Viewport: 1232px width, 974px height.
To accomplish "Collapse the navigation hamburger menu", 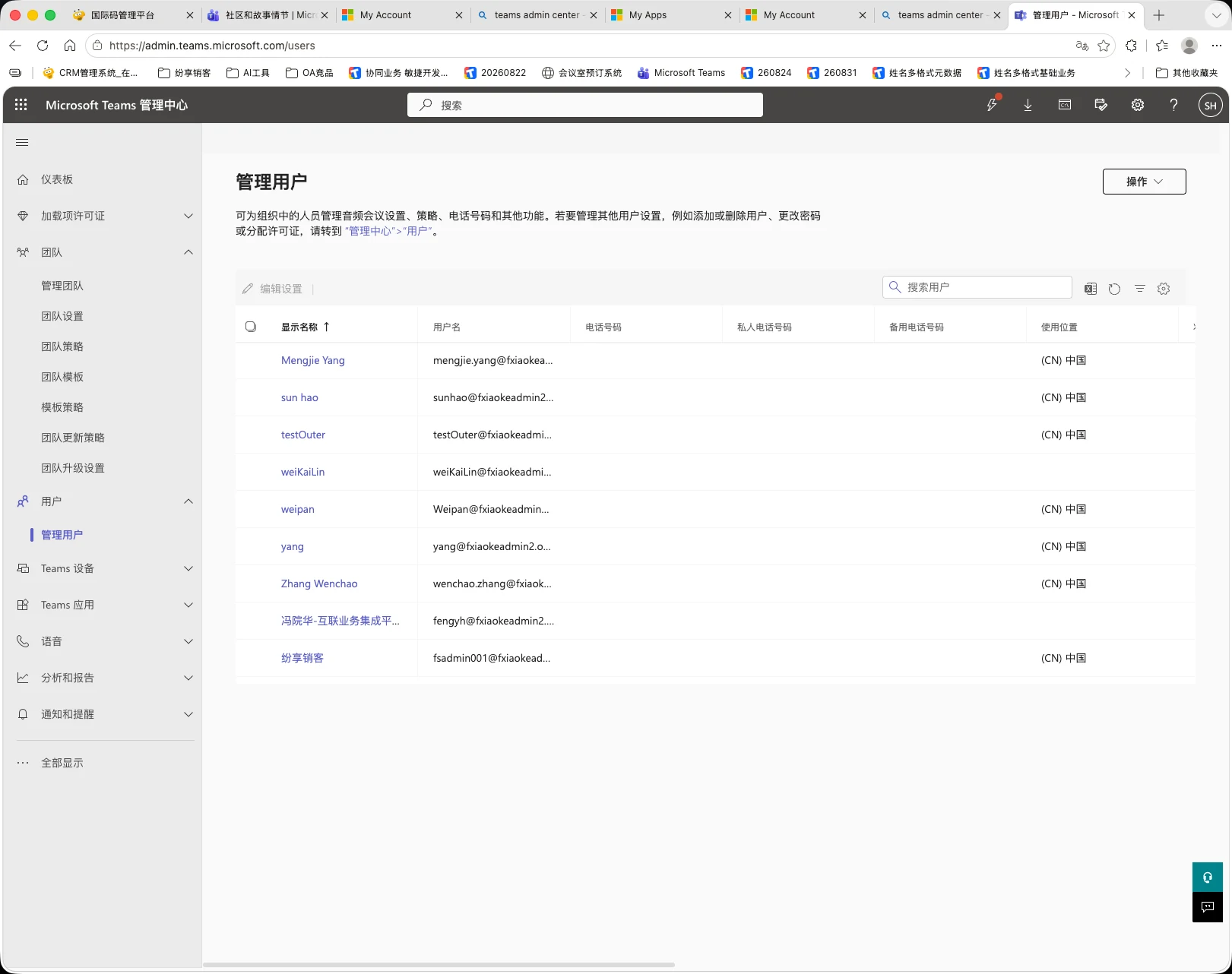I will pyautogui.click(x=22, y=142).
